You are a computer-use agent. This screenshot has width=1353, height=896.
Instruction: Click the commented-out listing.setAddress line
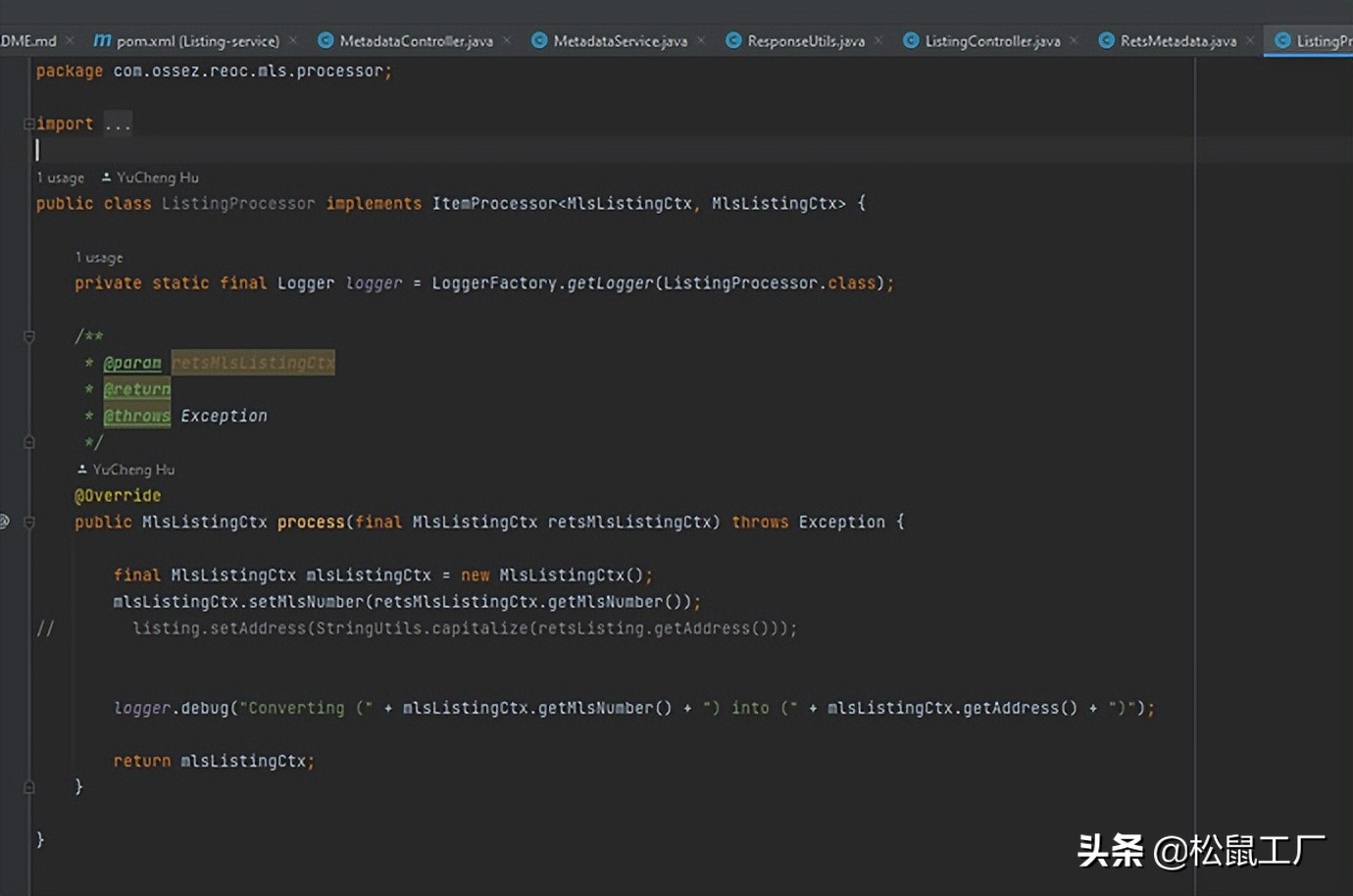click(465, 627)
